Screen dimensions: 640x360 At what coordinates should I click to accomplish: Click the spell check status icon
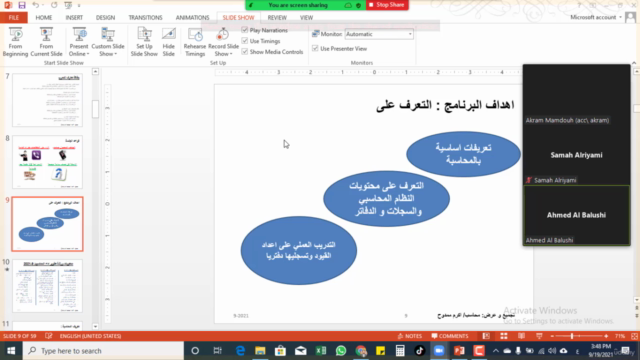point(49,336)
